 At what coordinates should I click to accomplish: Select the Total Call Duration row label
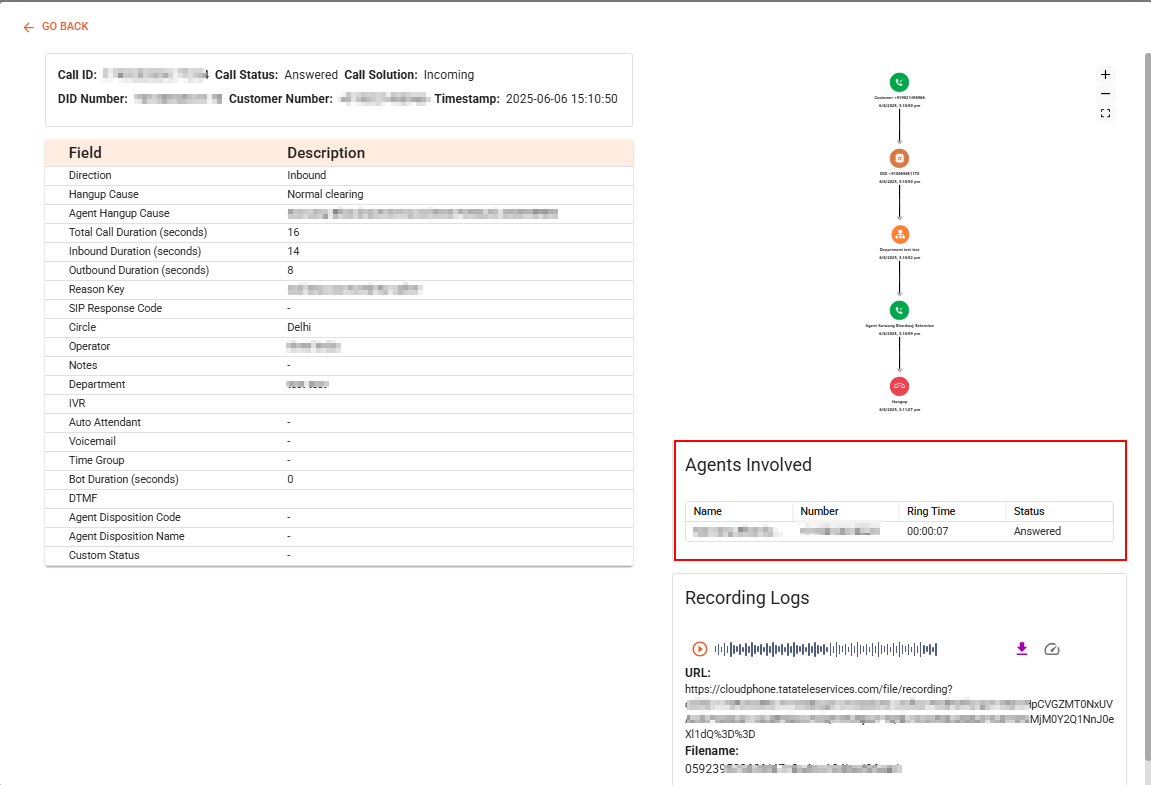(138, 232)
